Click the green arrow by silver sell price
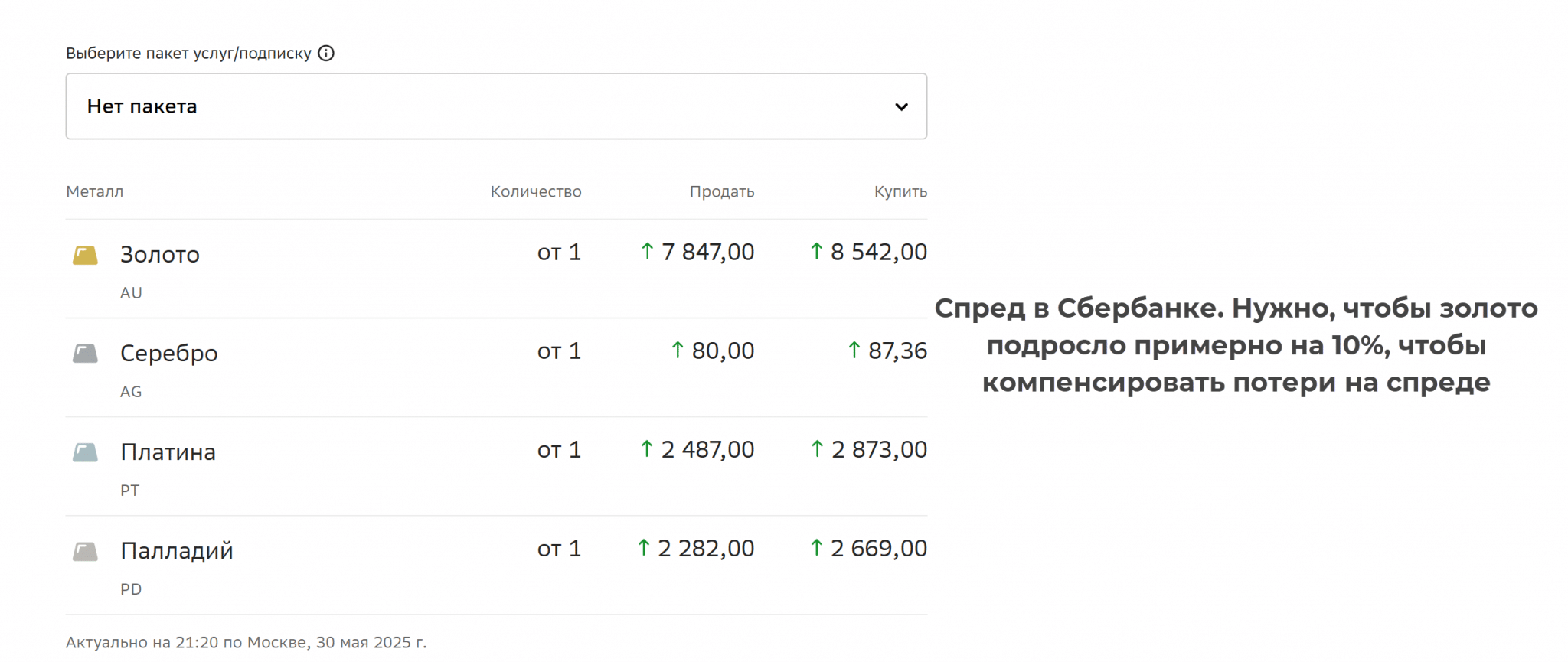1568x662 pixels. [x=678, y=350]
